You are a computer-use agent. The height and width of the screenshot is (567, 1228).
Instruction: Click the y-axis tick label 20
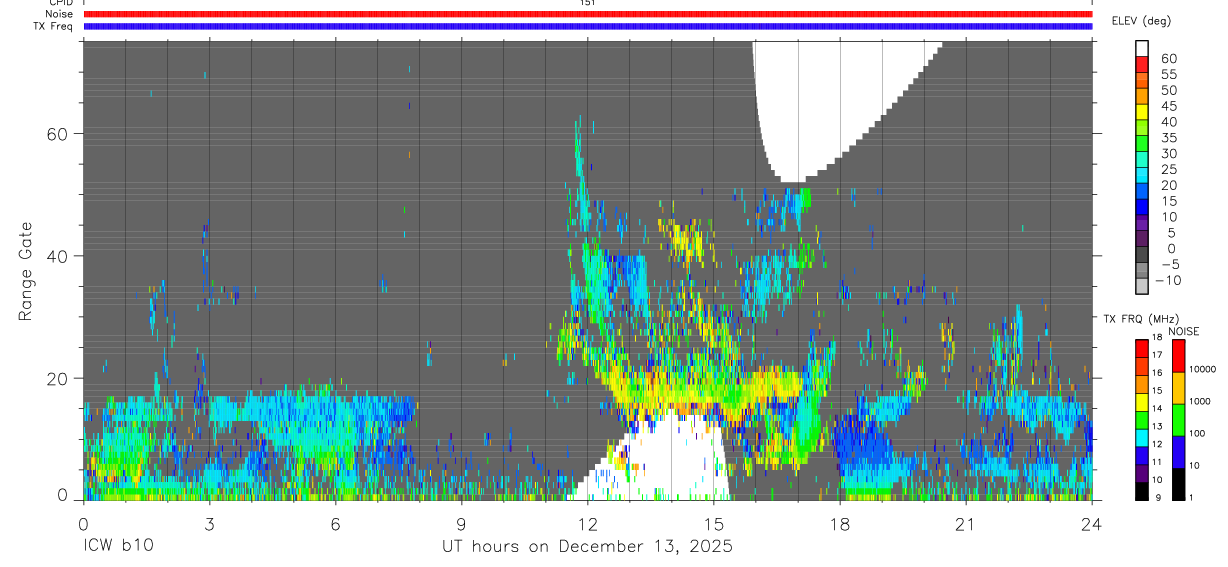(x=59, y=379)
